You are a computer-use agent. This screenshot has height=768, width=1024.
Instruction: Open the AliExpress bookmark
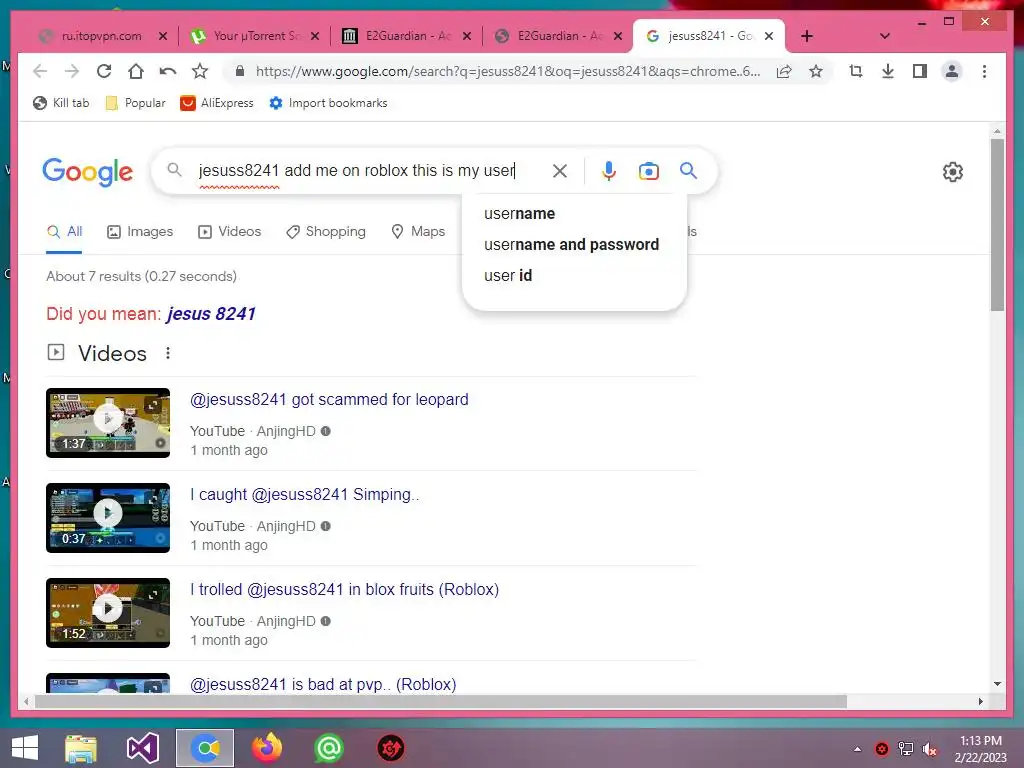click(x=217, y=103)
